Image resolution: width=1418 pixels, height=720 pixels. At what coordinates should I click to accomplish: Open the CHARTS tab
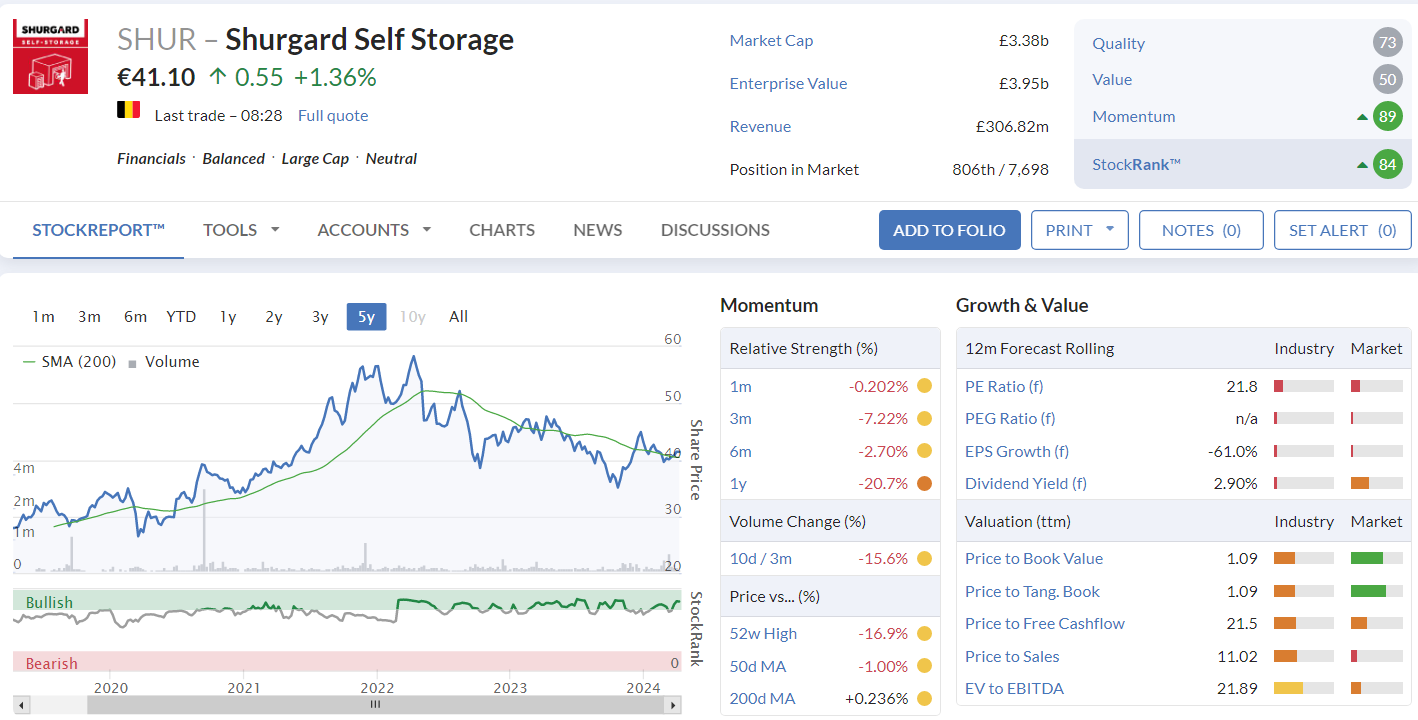pos(502,230)
